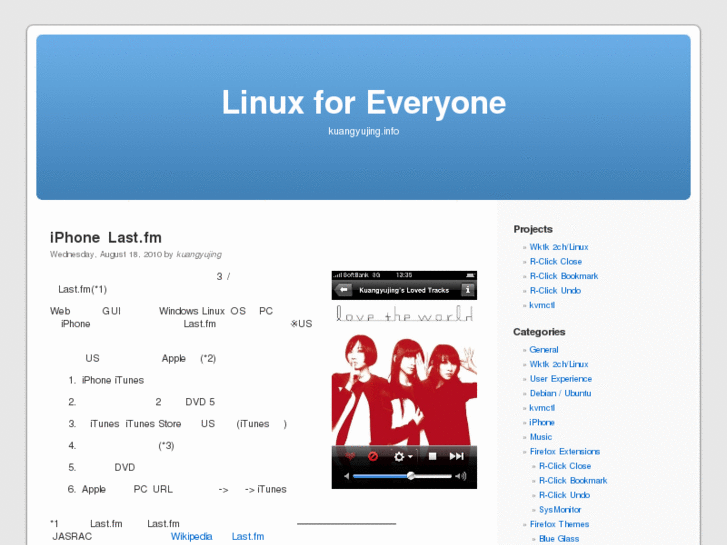This screenshot has width=727, height=545.
Task: Open the iPhone Last.fm post title
Action: pos(106,237)
